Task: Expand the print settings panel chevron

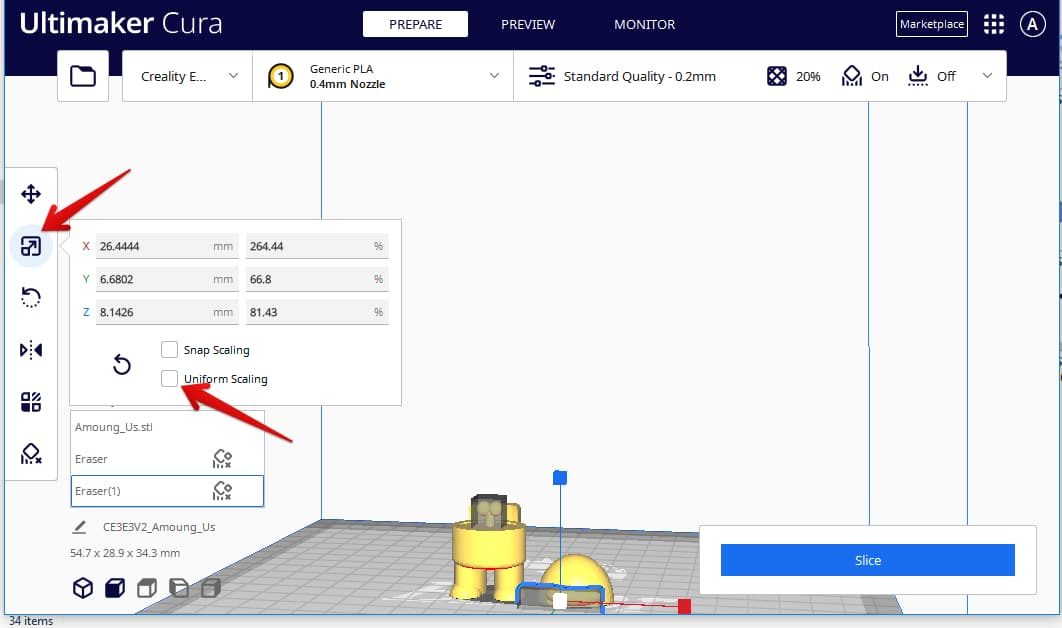Action: tap(987, 76)
